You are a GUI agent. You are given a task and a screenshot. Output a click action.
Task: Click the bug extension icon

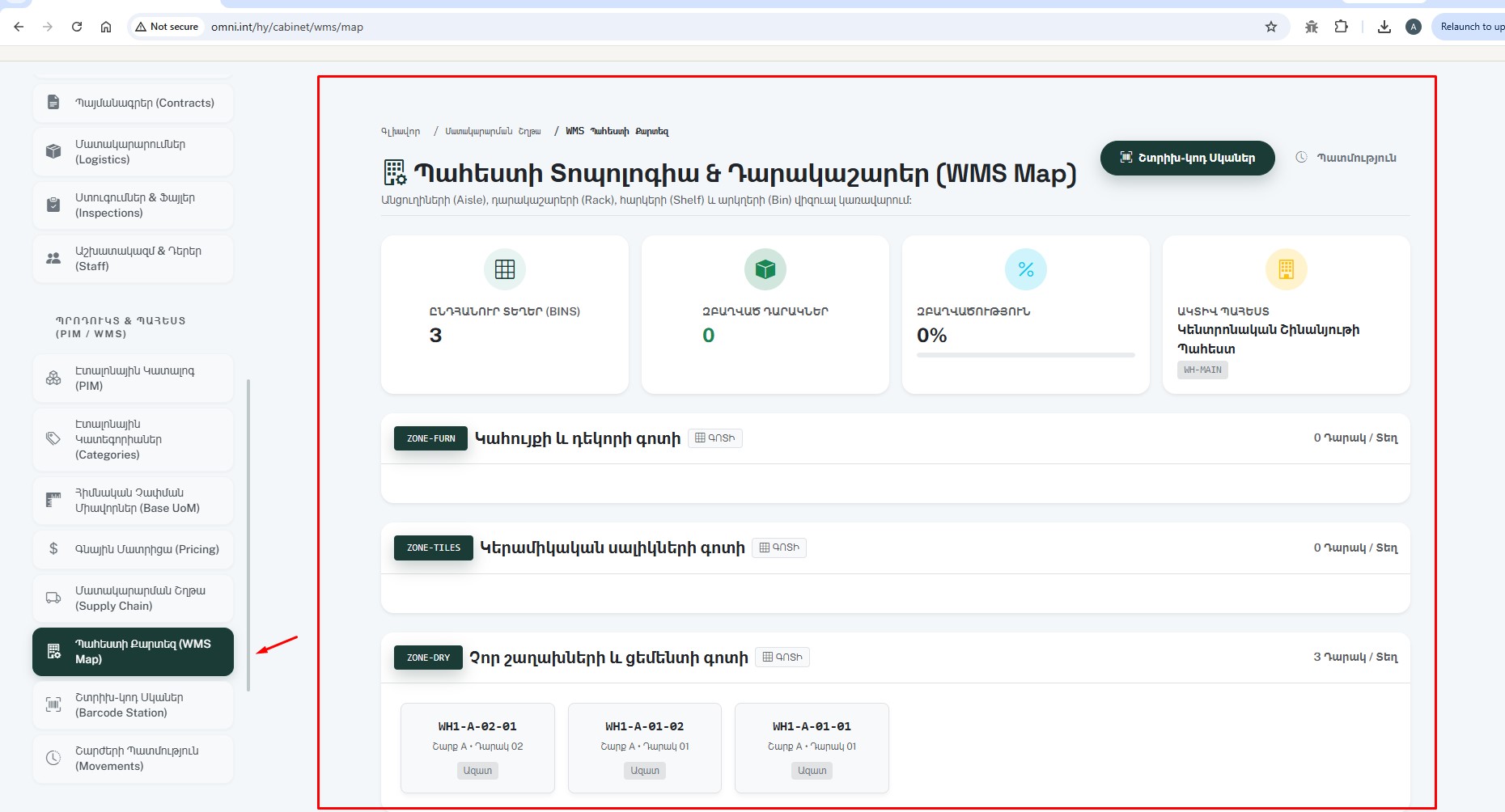pyautogui.click(x=1312, y=27)
